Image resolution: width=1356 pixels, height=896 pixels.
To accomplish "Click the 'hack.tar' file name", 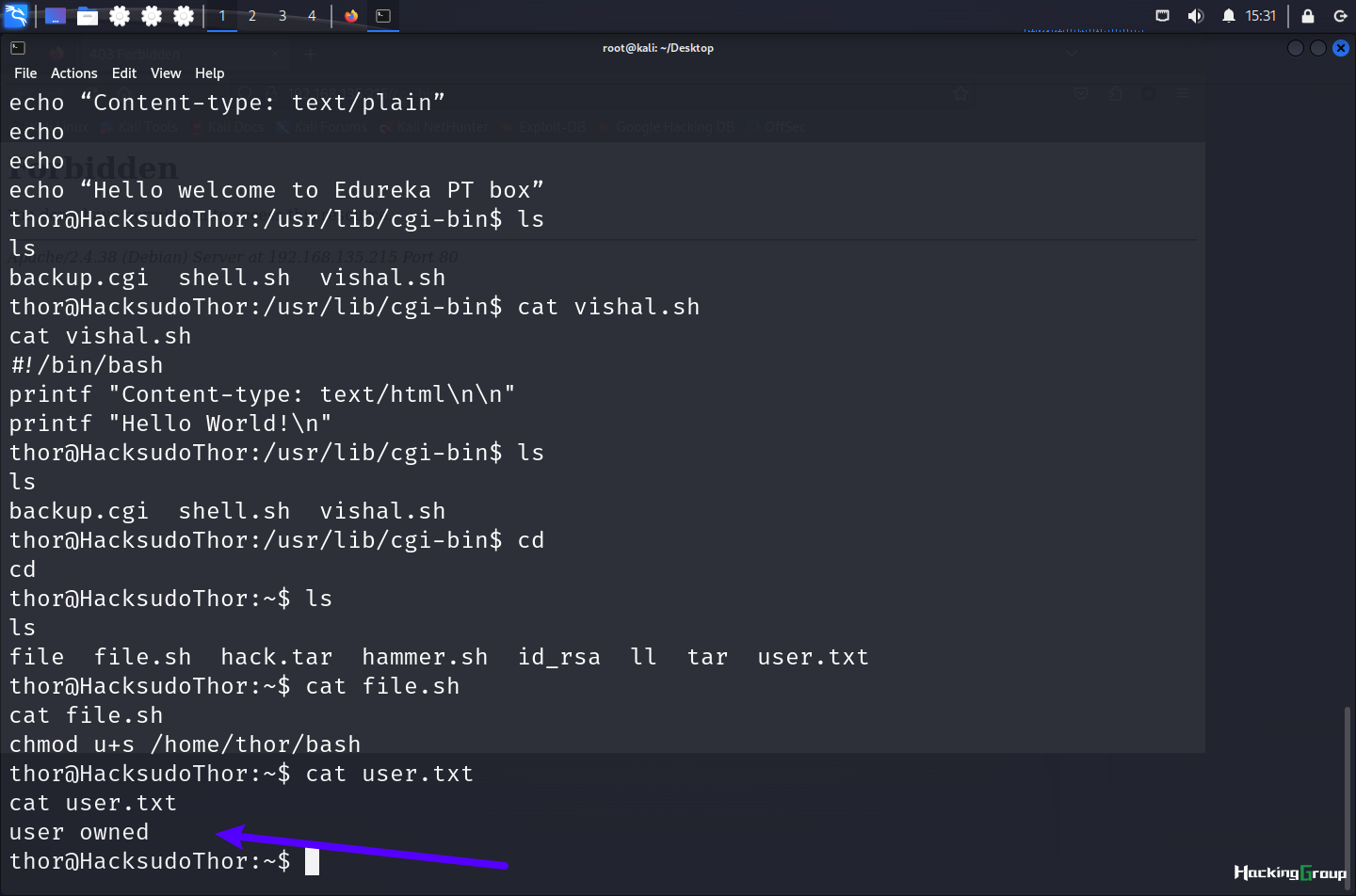I will [277, 657].
